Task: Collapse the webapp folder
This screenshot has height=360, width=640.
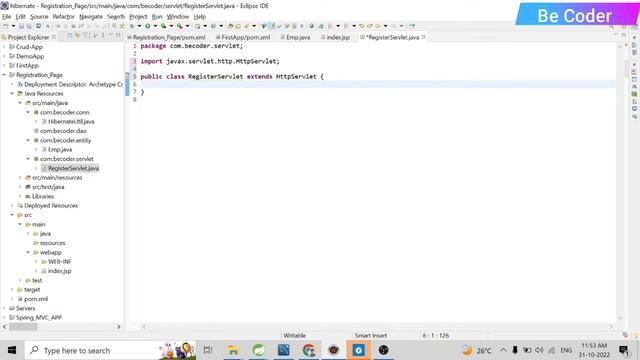Action: tap(28, 252)
